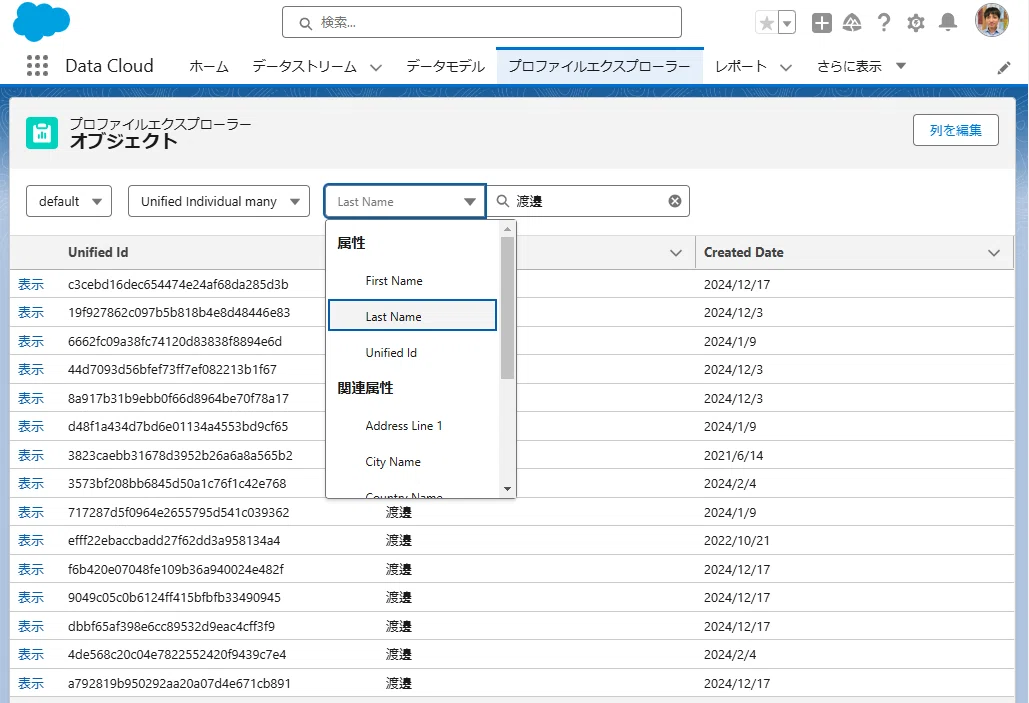Open the help question mark icon
Image resolution: width=1029 pixels, height=703 pixels.
(884, 23)
